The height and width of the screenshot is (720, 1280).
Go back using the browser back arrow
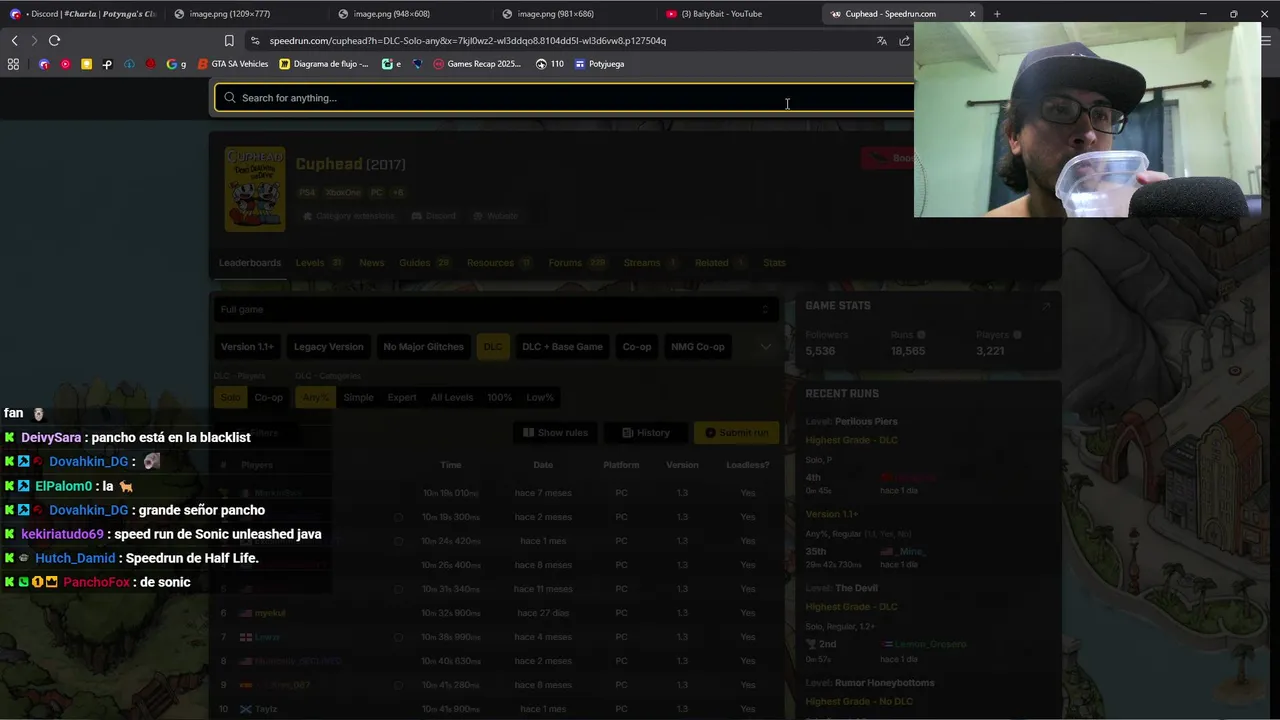coord(14,40)
